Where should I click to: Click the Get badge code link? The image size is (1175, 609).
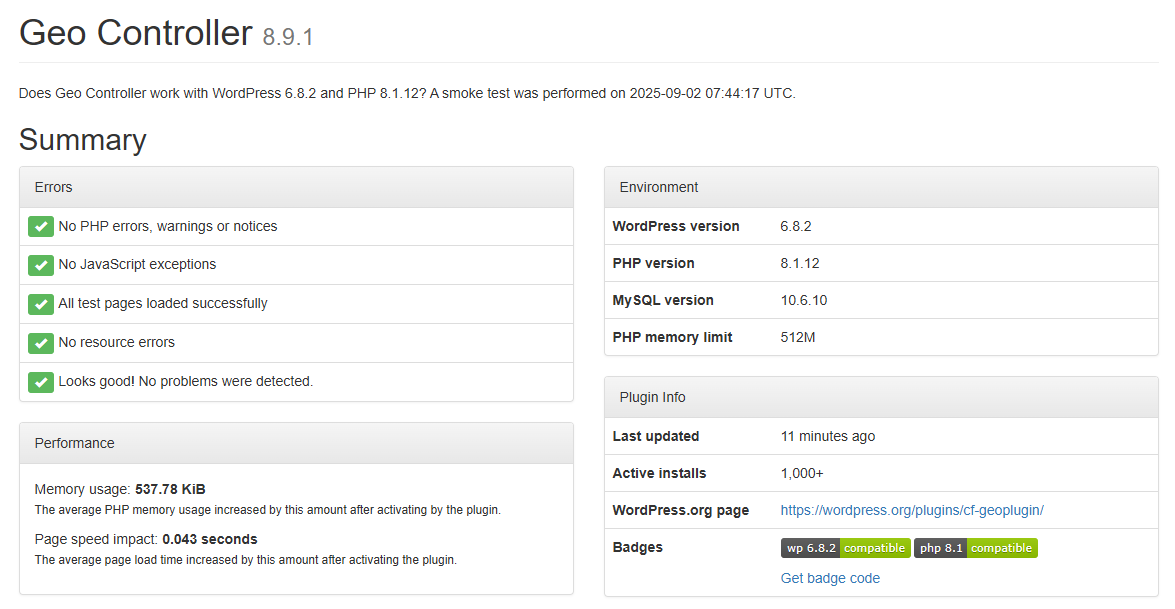830,578
